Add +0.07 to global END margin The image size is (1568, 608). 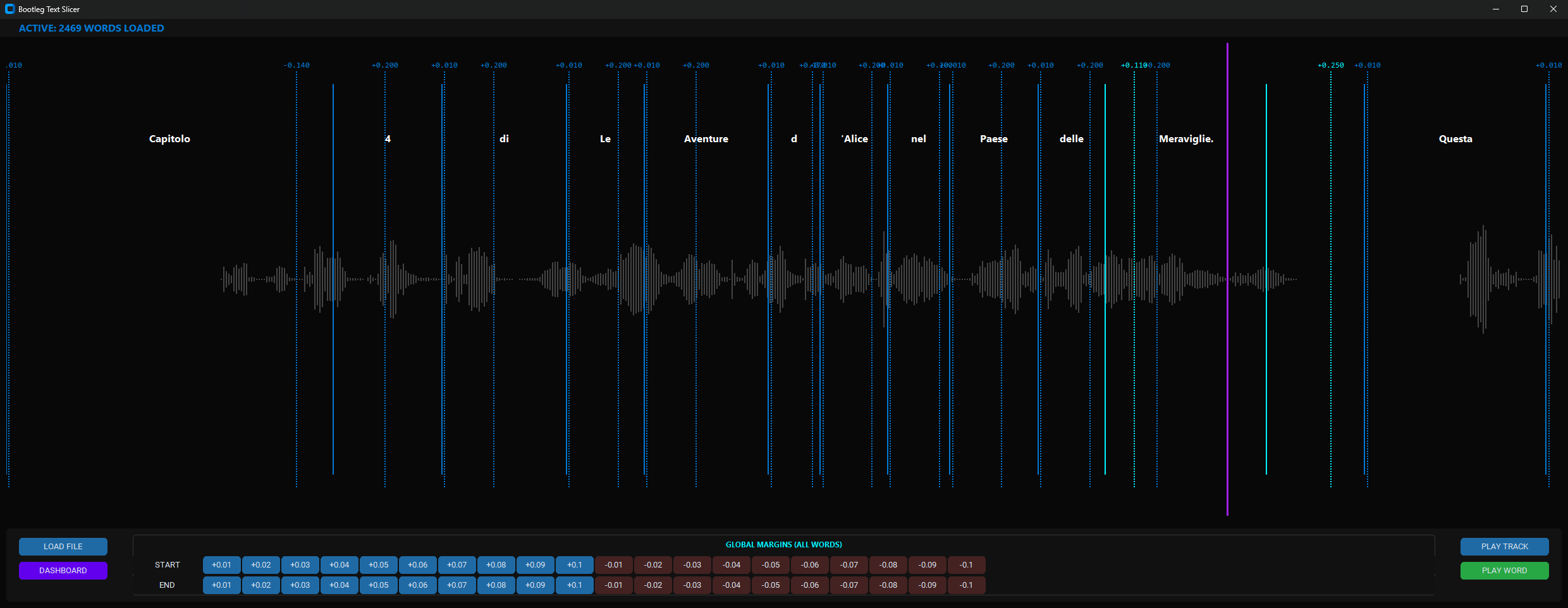pyautogui.click(x=456, y=585)
